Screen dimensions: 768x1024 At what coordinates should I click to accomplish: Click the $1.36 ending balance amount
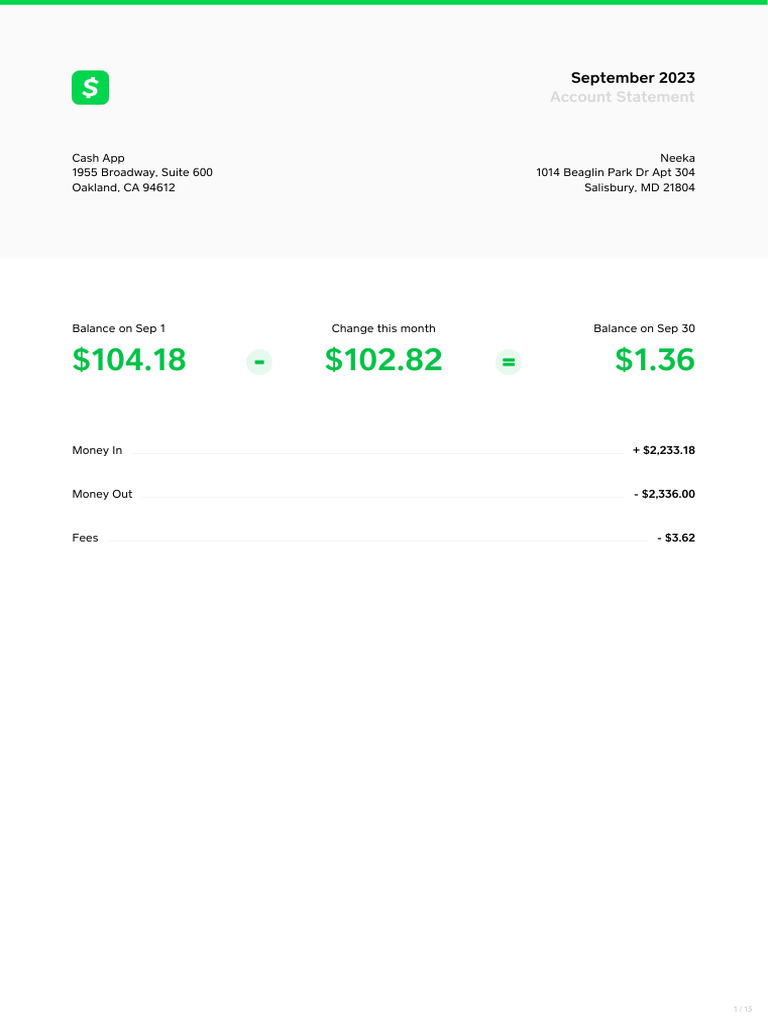pos(654,360)
